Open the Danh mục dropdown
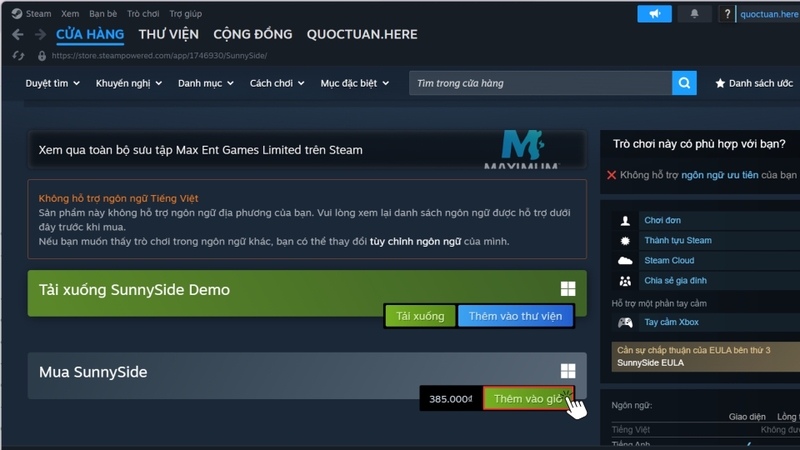 206,83
